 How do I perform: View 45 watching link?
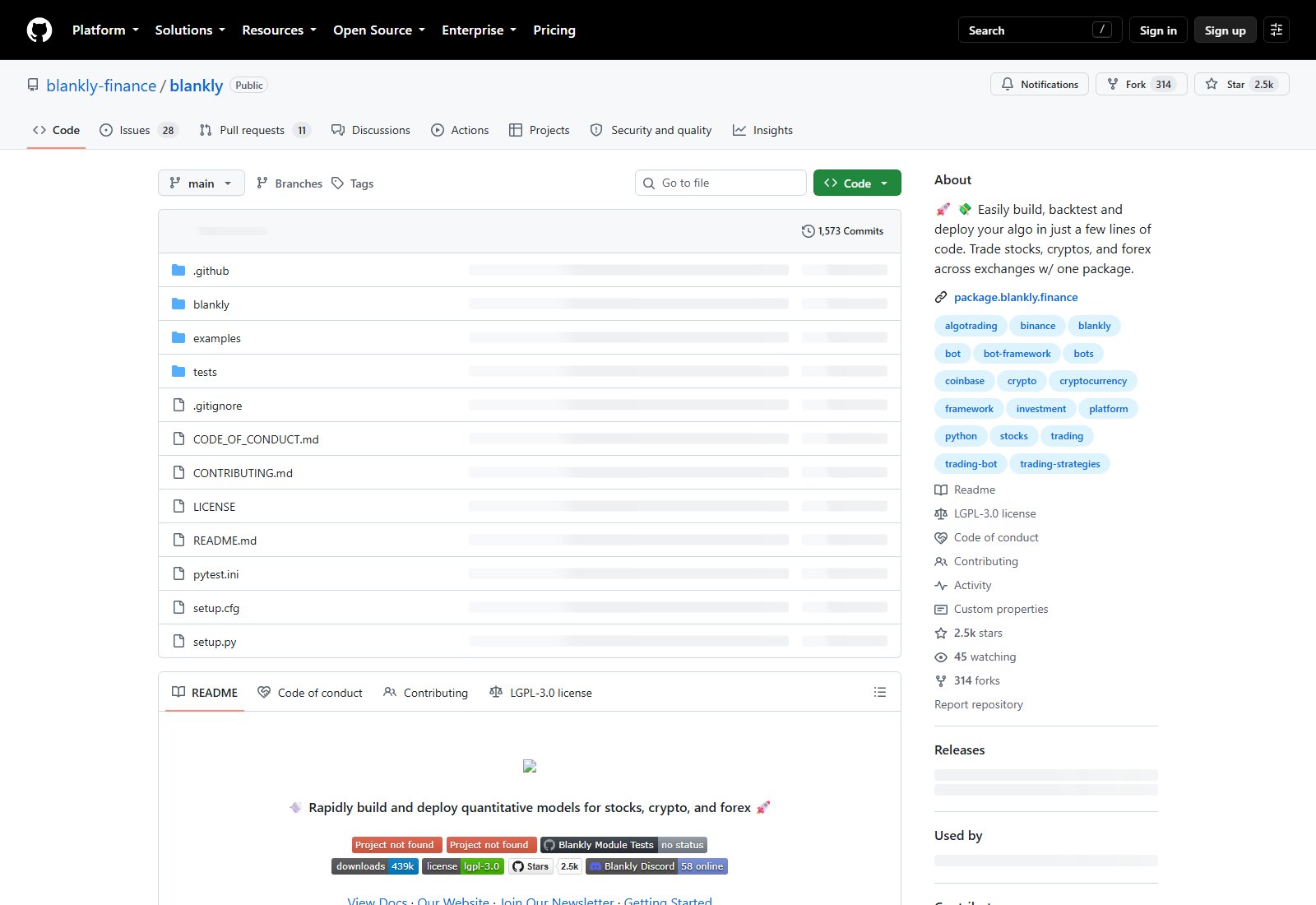pos(975,657)
